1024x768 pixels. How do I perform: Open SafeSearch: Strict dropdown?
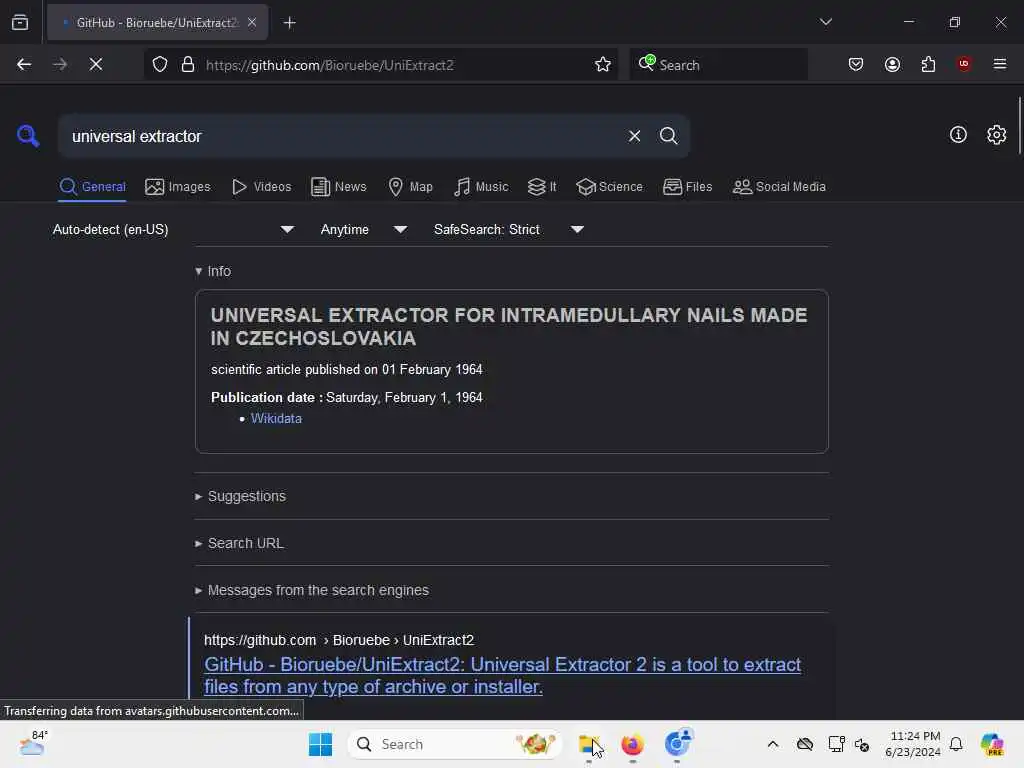[x=509, y=229]
